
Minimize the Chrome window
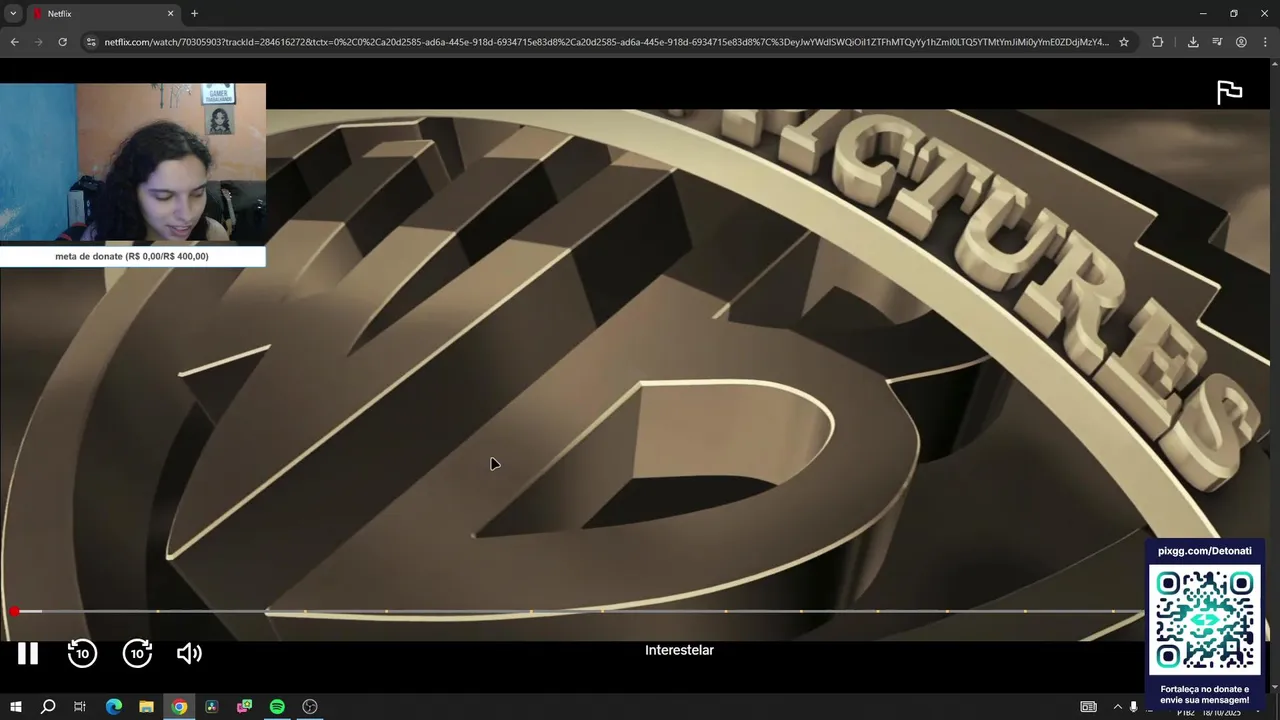(x=1203, y=14)
